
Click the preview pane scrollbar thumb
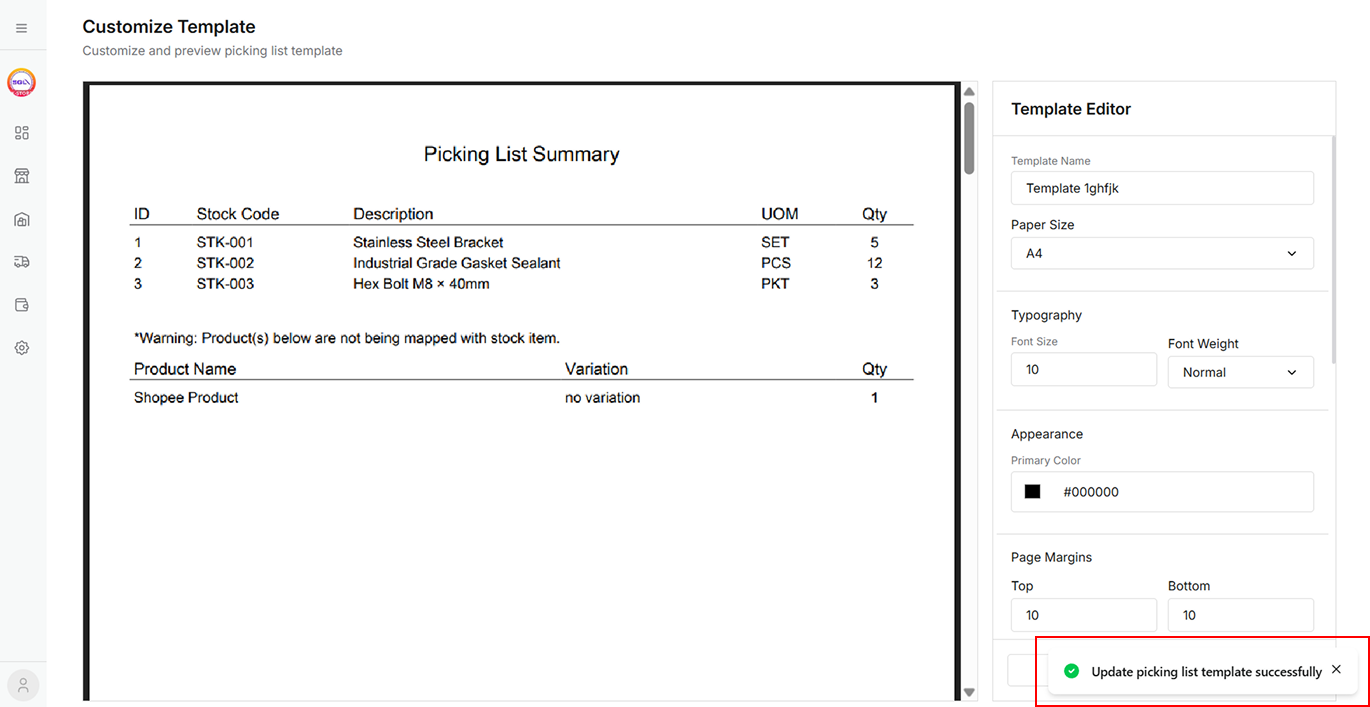pyautogui.click(x=969, y=138)
